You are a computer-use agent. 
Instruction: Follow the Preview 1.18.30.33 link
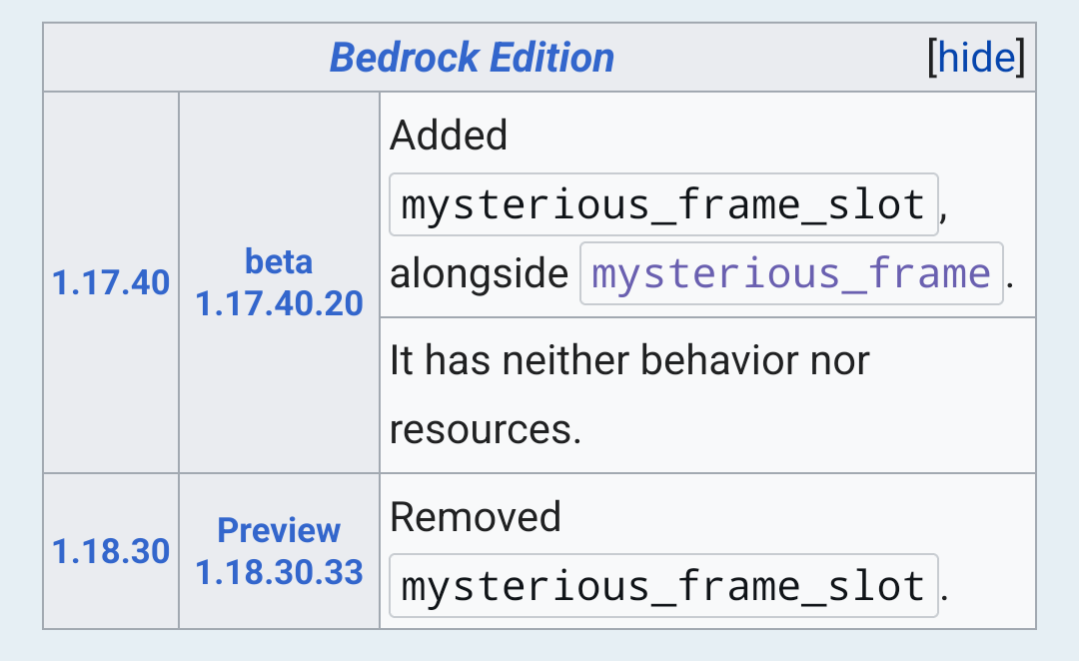coord(279,552)
